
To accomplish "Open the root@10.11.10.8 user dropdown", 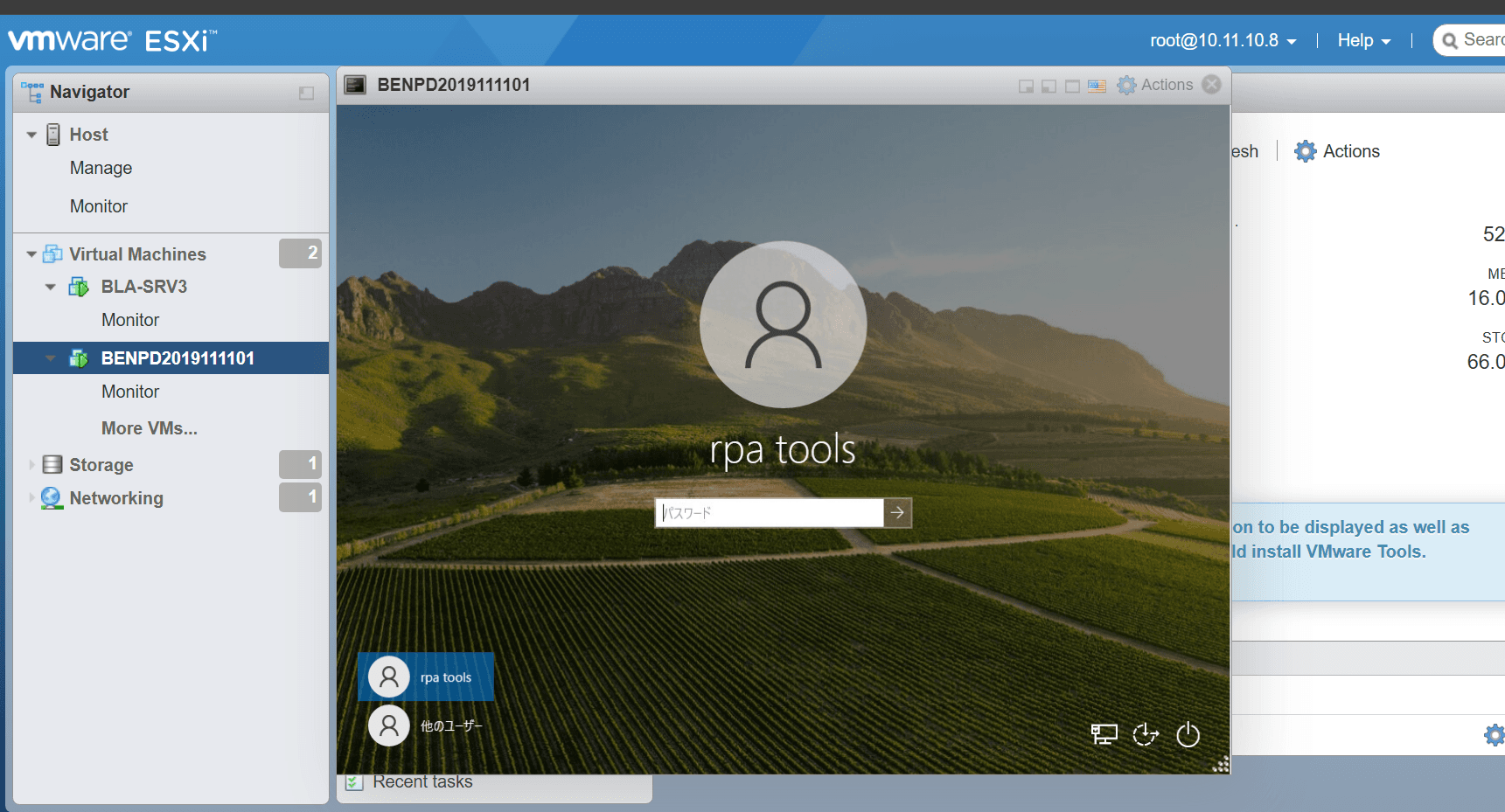I will pos(1223,41).
